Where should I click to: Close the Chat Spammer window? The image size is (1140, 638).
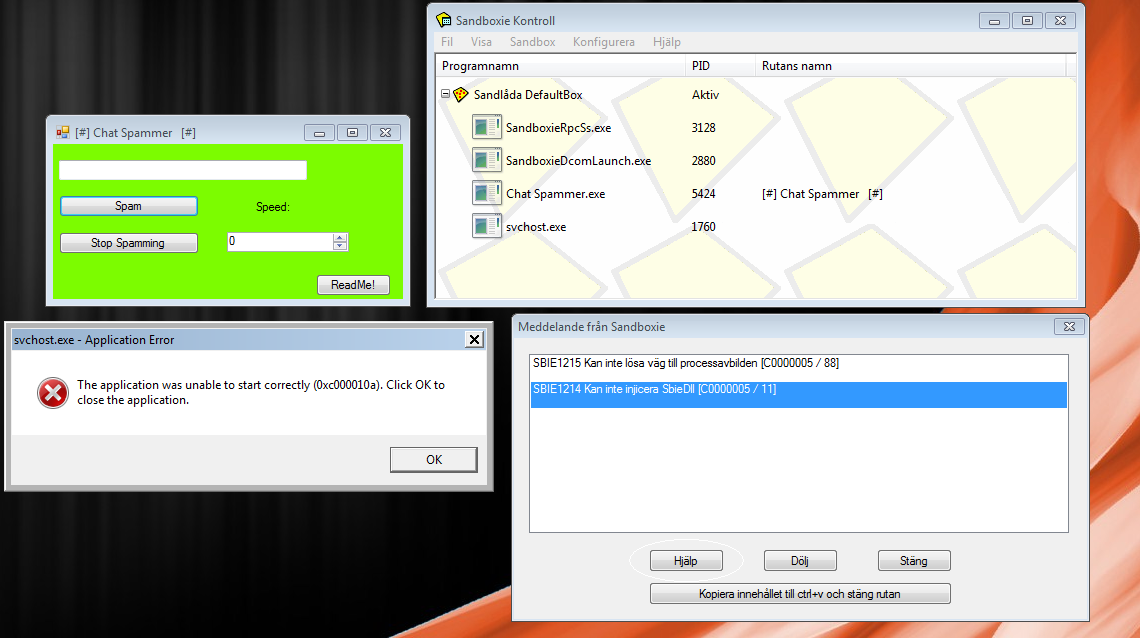[x=385, y=133]
